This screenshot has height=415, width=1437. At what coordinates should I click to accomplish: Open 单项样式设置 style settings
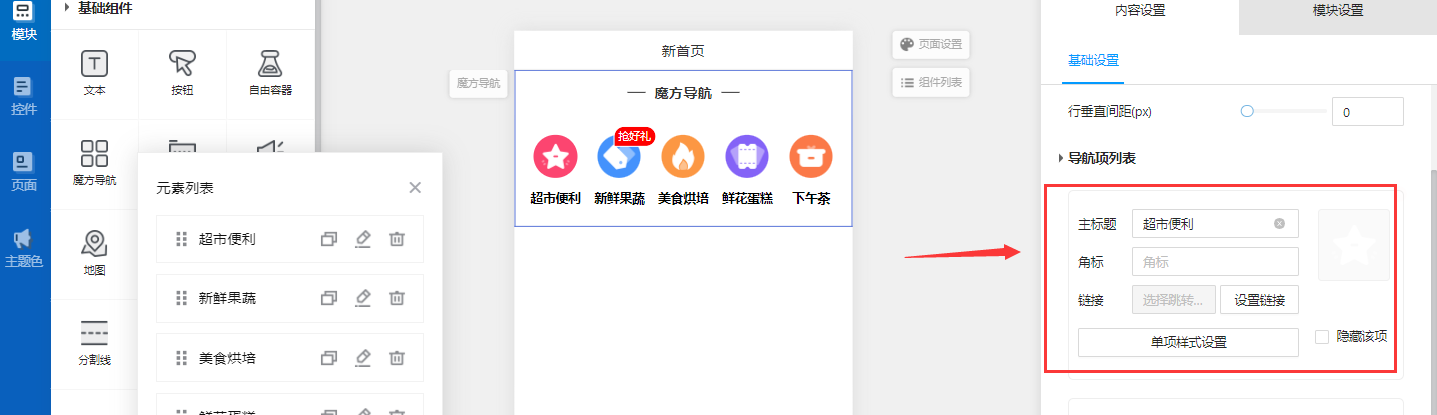click(1188, 342)
